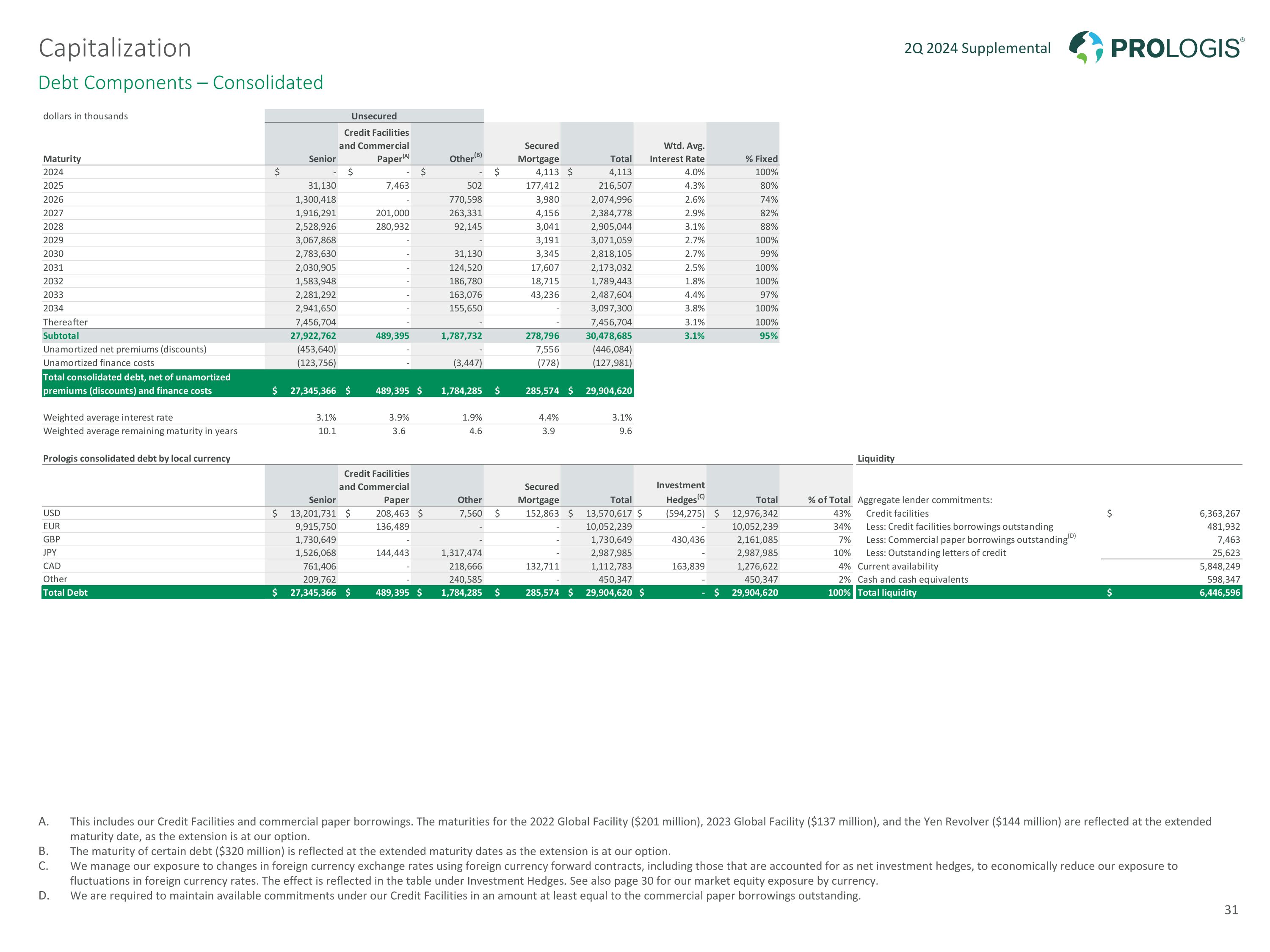Click the green Subtotal row label
The width and height of the screenshot is (1270, 952).
tap(61, 336)
